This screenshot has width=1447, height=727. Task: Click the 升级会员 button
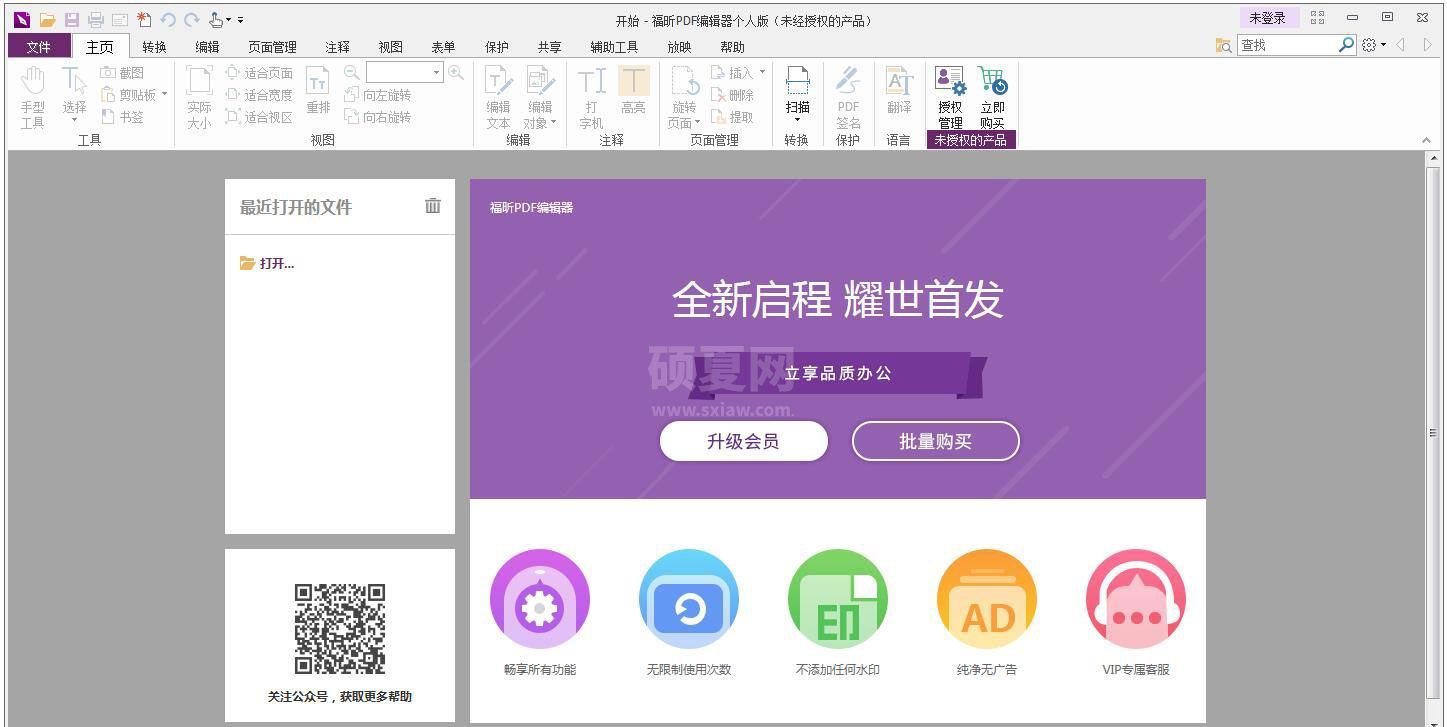coord(743,441)
